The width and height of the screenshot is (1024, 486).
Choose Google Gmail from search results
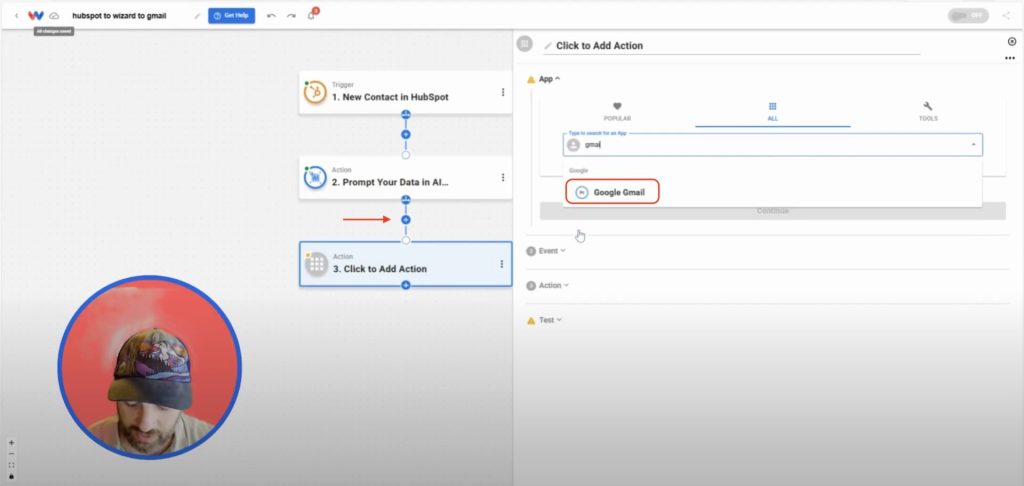coord(613,192)
